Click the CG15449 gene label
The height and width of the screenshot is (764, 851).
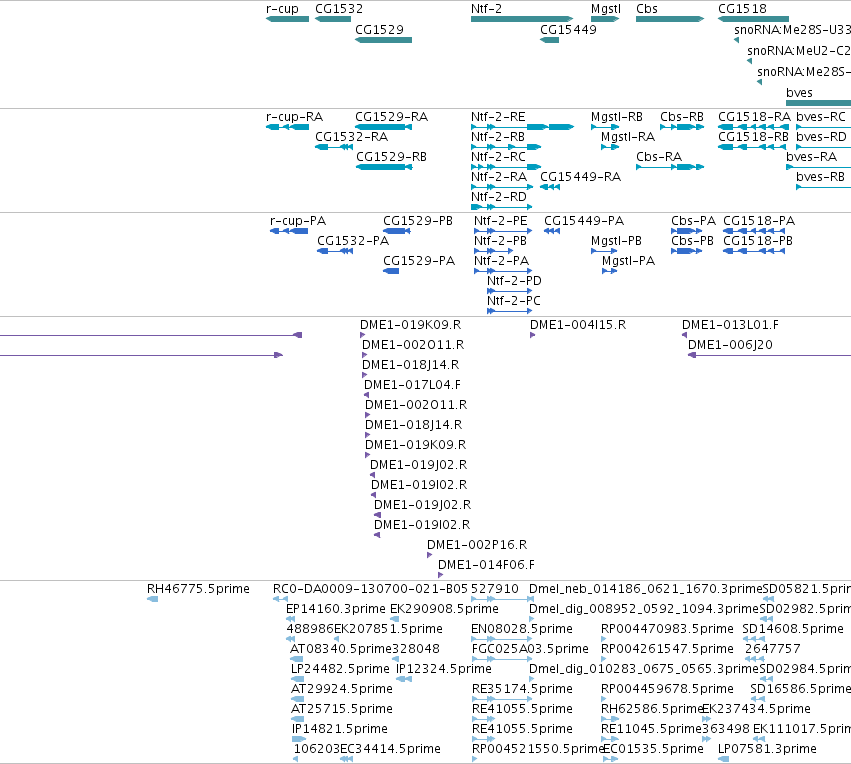[x=568, y=29]
